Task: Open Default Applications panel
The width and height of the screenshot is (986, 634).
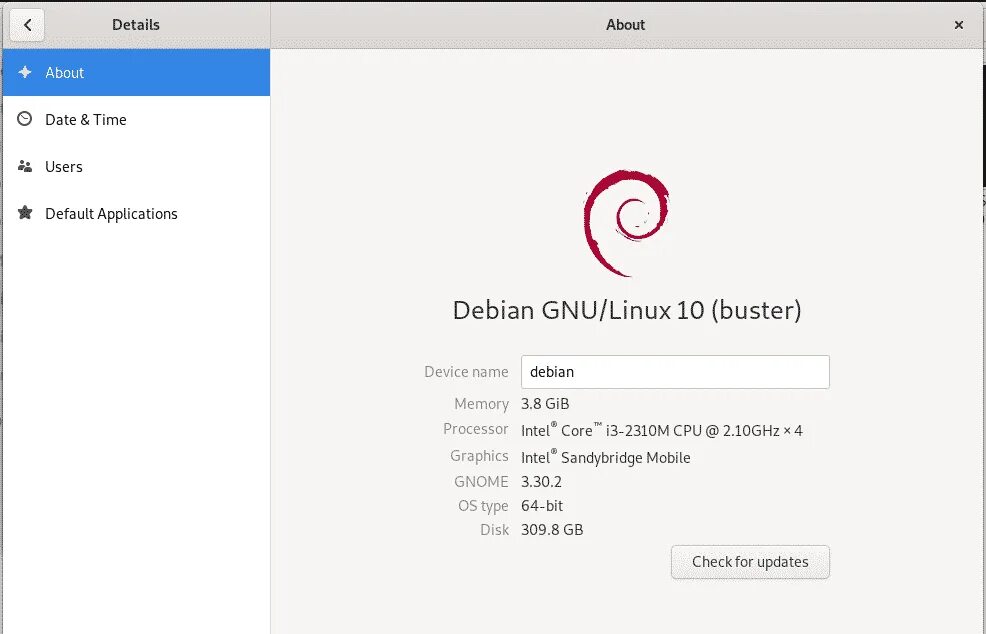Action: tap(136, 214)
